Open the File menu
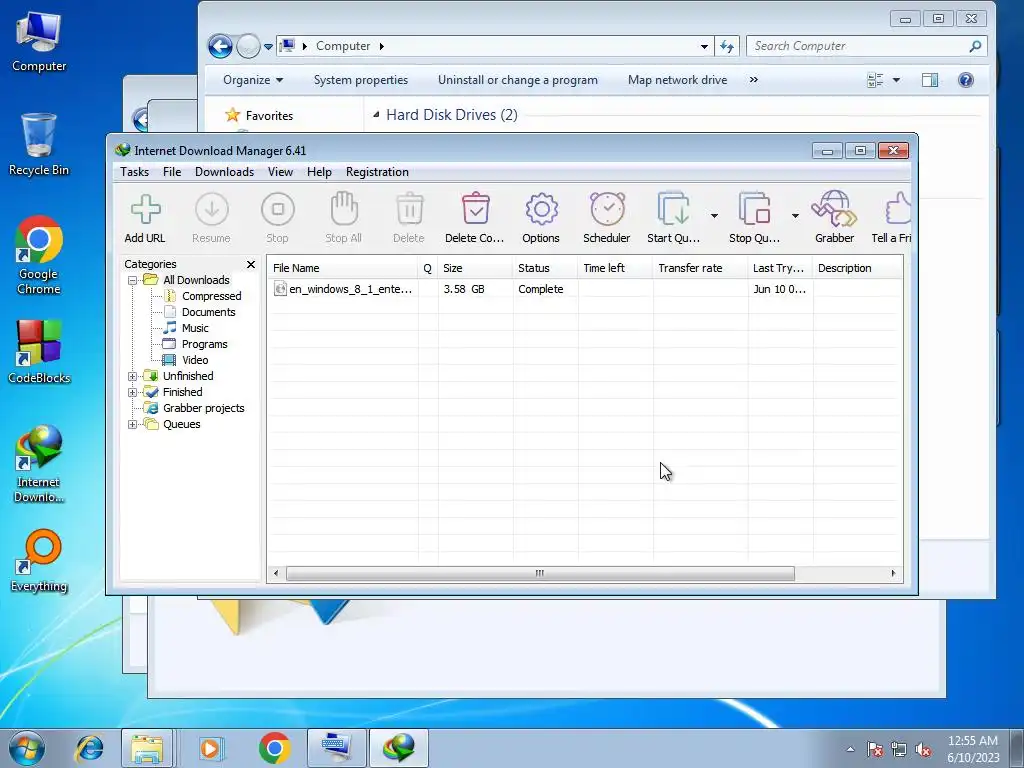1024x768 pixels. tap(172, 172)
